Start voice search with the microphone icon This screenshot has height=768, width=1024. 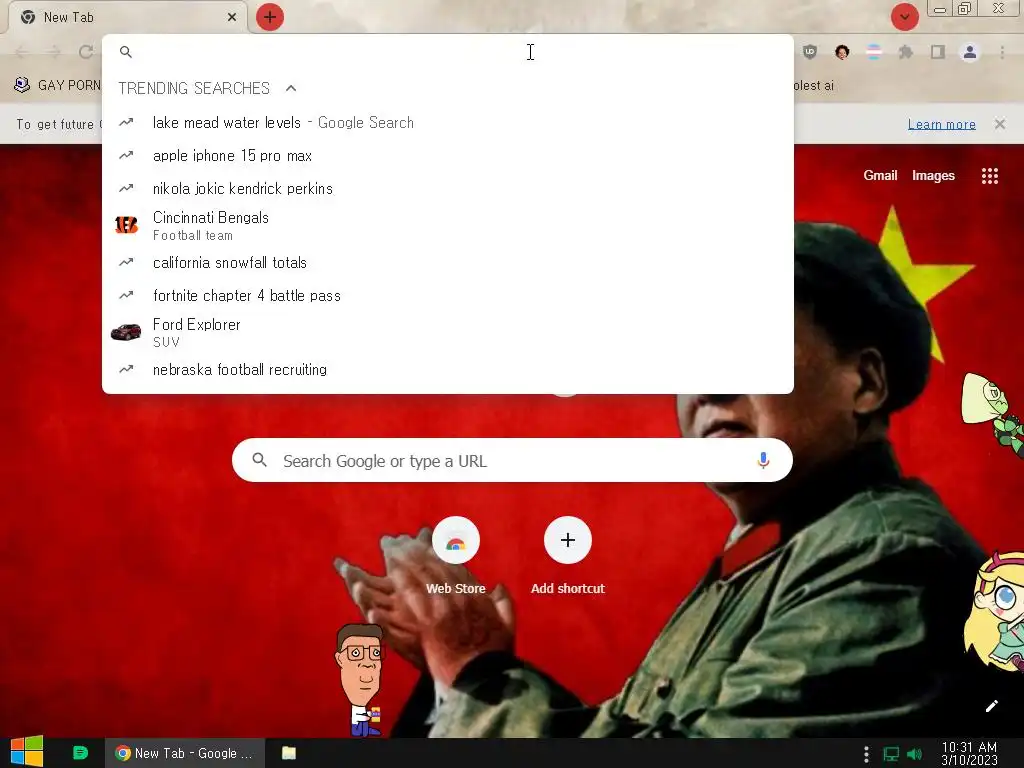[x=763, y=460]
